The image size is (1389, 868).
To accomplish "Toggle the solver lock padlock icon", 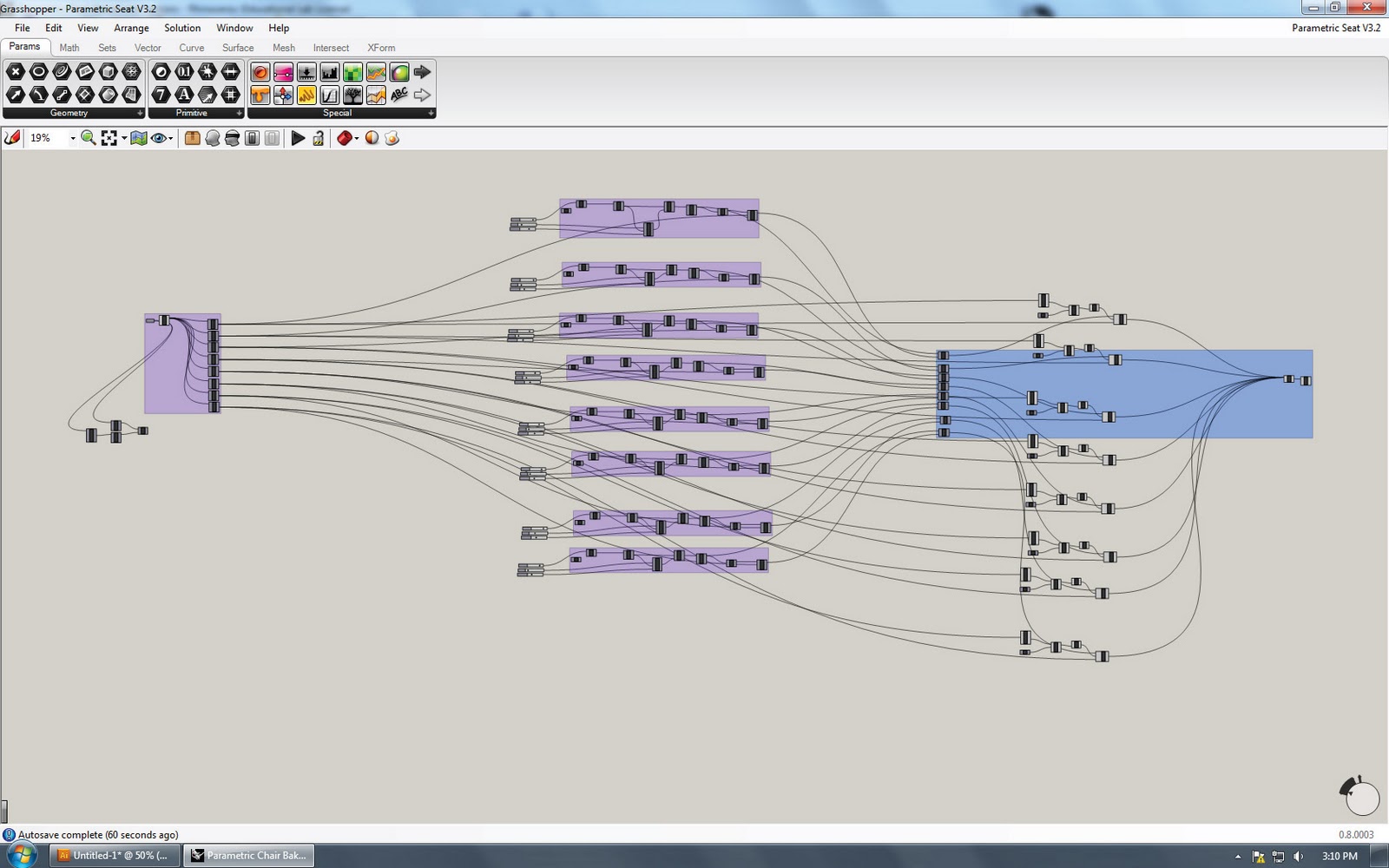I will point(318,137).
